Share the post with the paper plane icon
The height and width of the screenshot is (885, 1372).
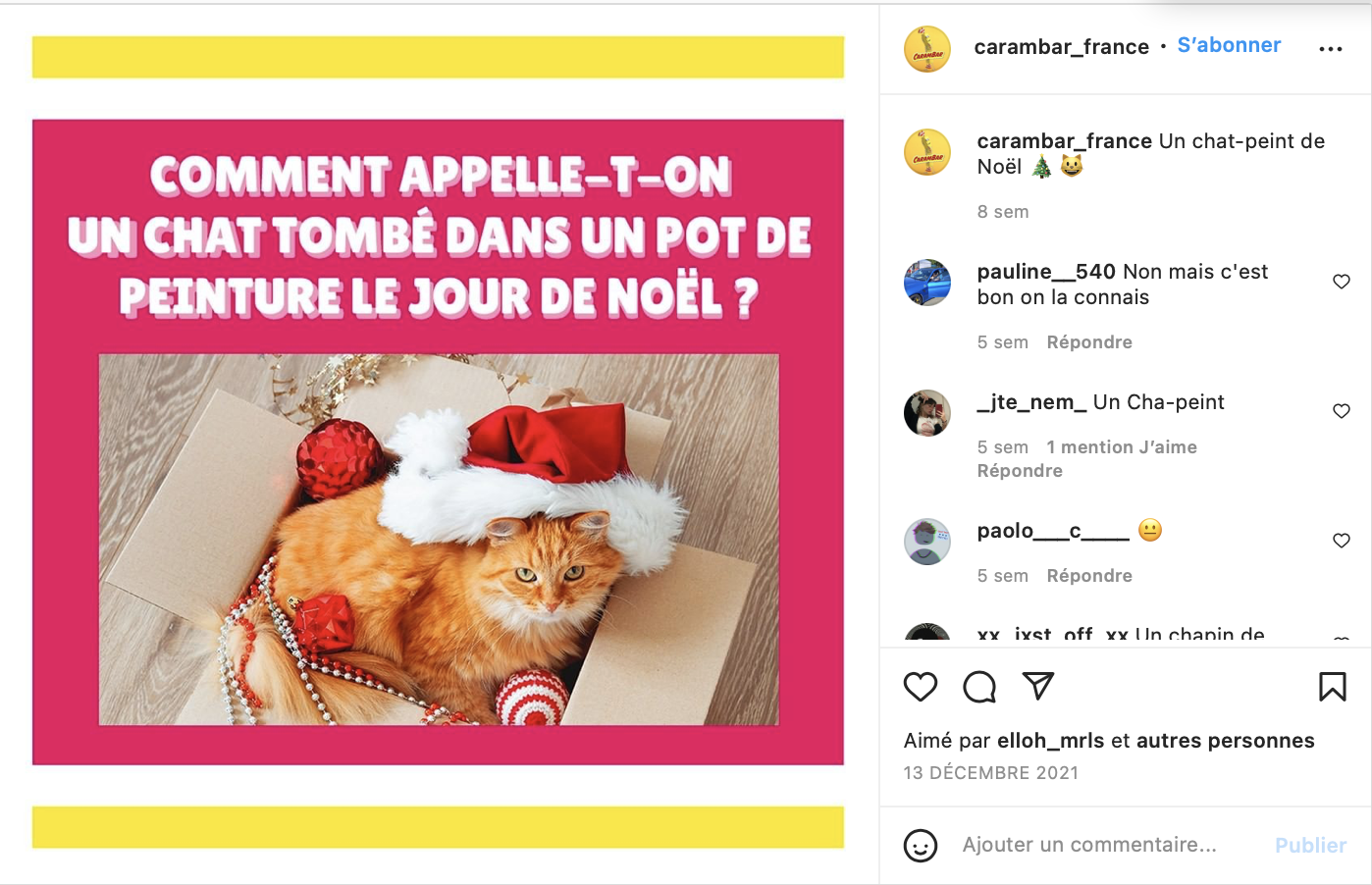[x=1038, y=686]
